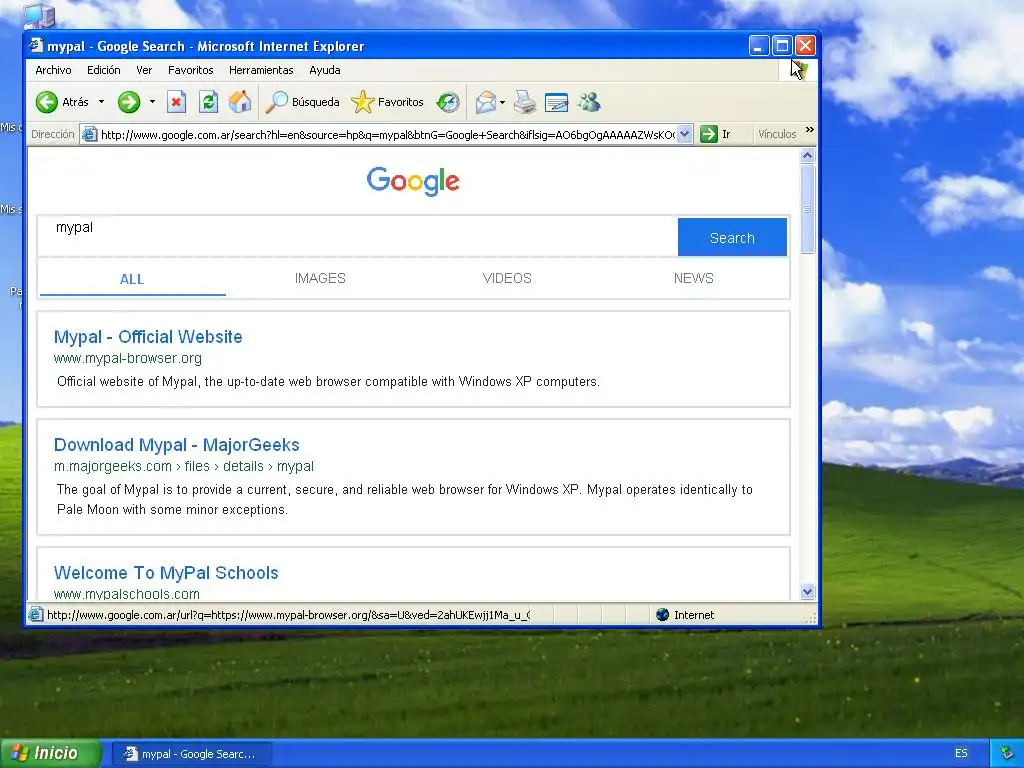Viewport: 1024px width, 768px height.
Task: Print the page with the Printer icon
Action: tap(525, 102)
